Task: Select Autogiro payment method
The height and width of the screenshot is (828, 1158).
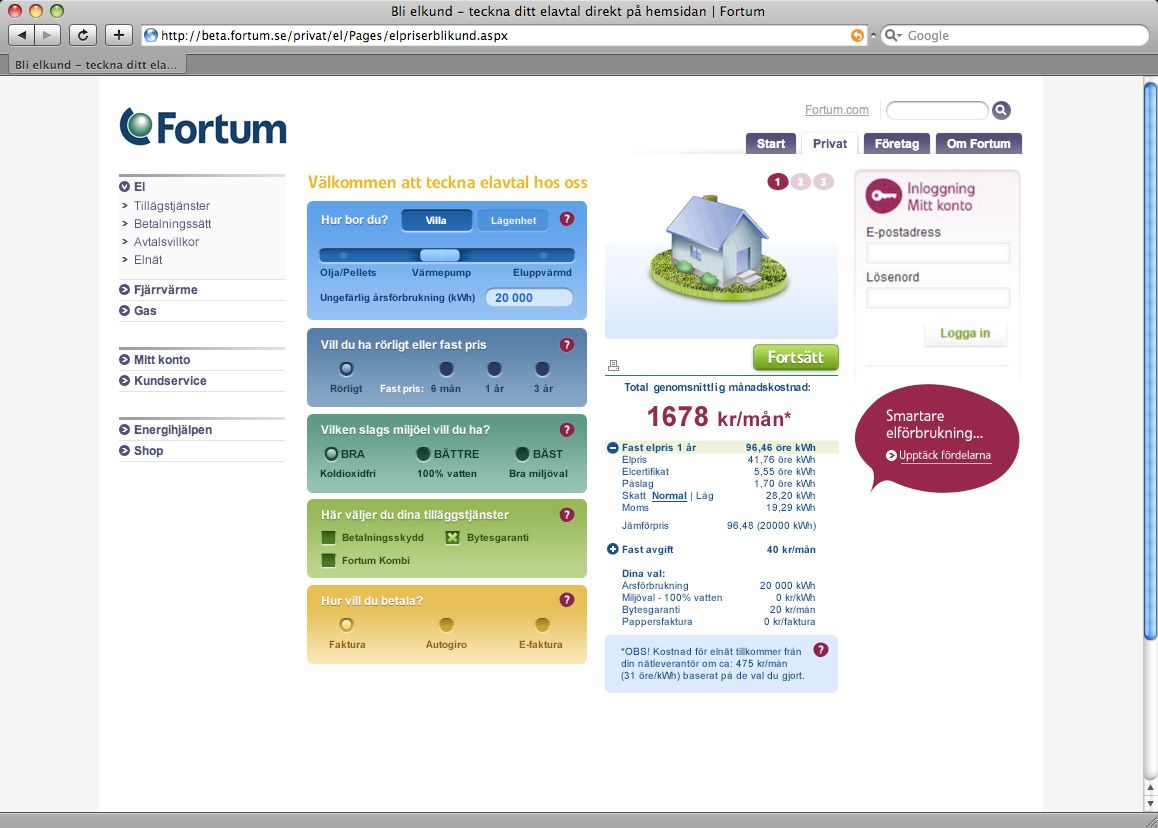Action: pos(446,625)
